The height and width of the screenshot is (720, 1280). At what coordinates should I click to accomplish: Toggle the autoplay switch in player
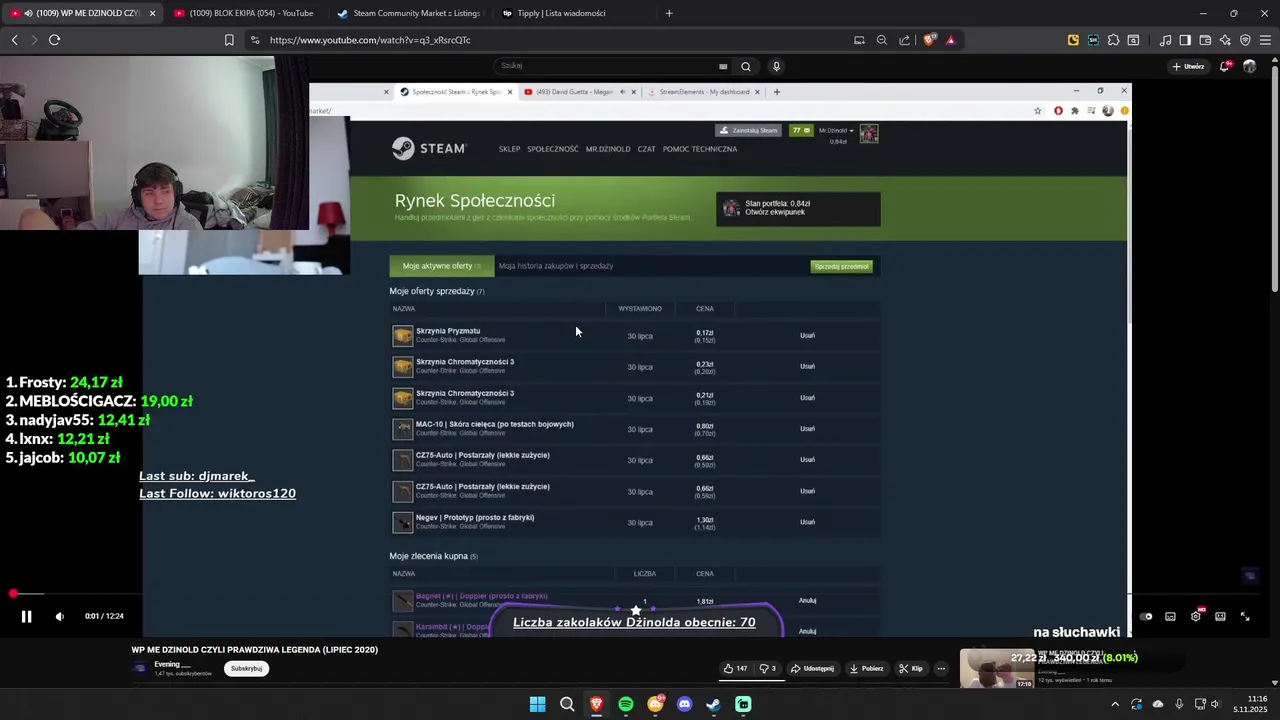click(1146, 617)
